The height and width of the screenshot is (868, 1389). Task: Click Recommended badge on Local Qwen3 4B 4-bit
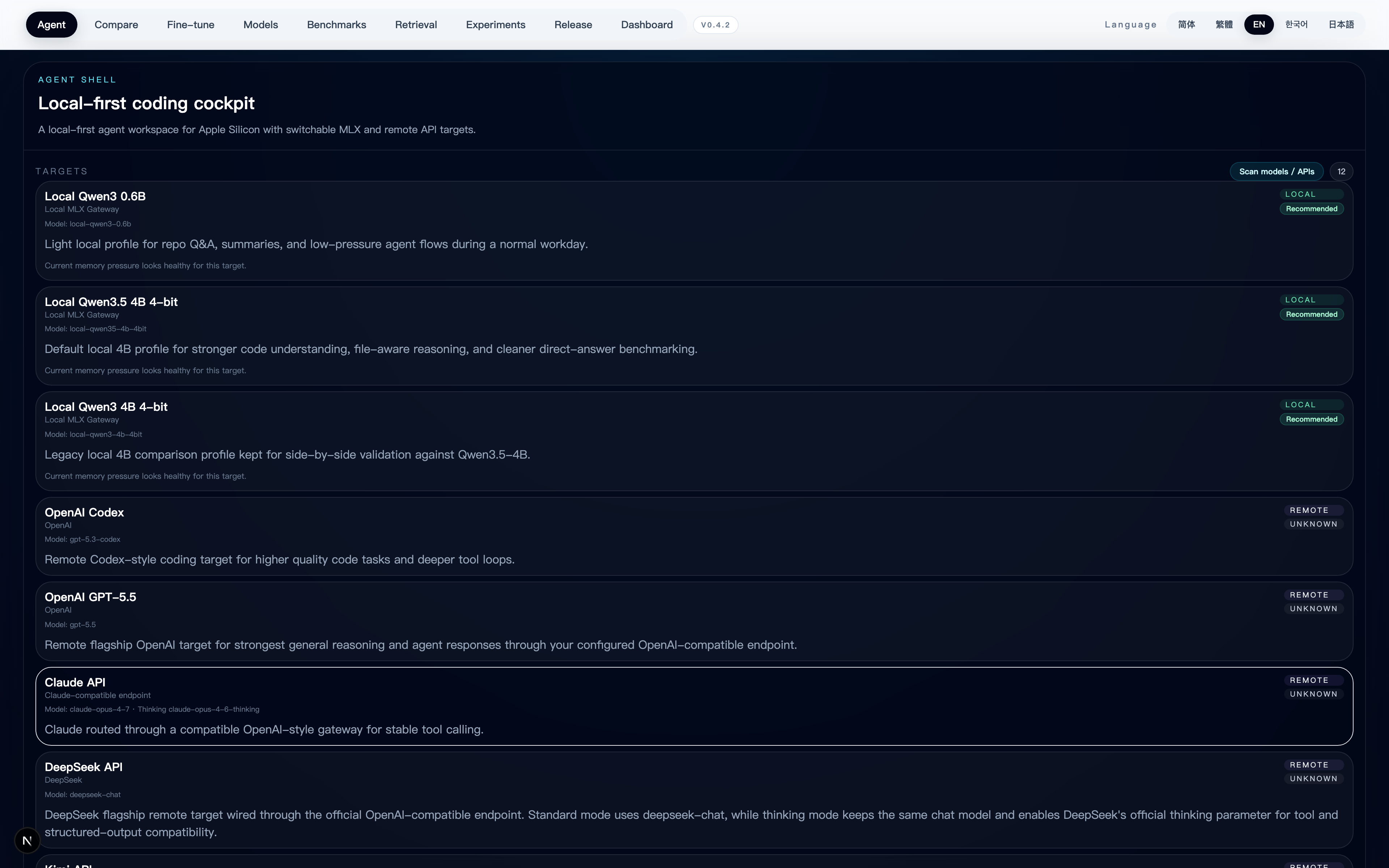[1312, 420]
